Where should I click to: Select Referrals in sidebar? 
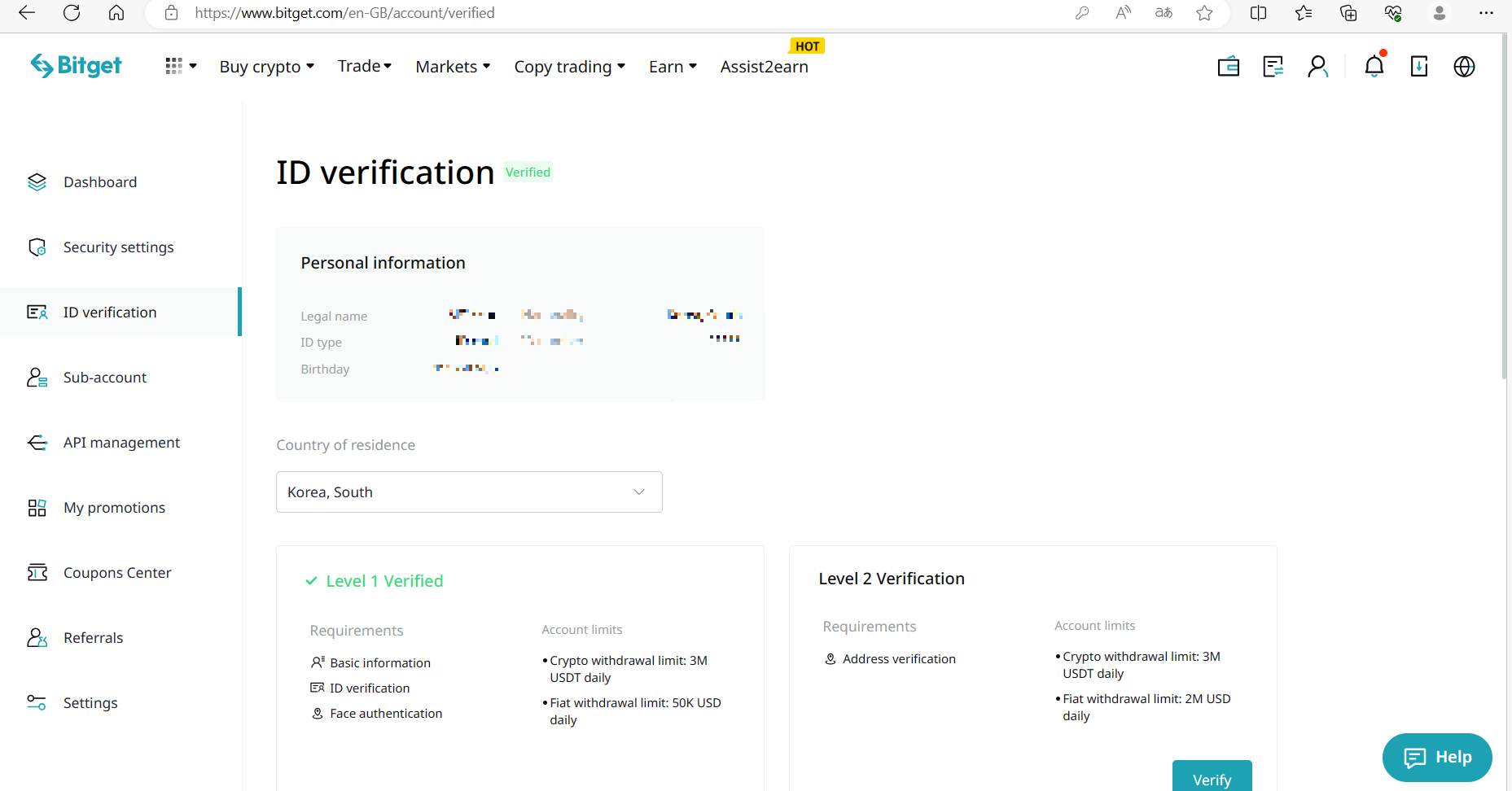(x=94, y=638)
